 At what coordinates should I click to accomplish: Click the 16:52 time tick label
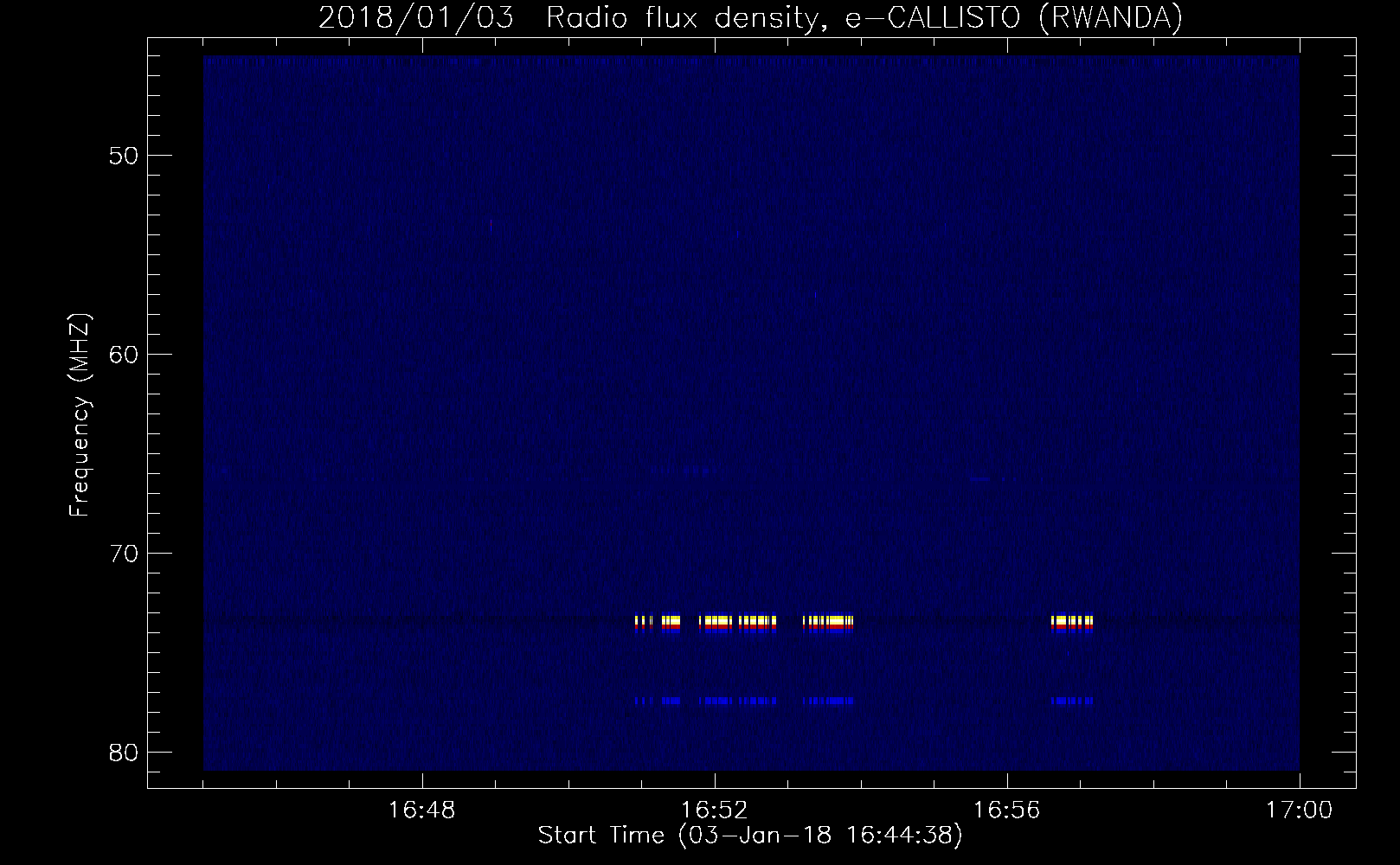[x=715, y=811]
